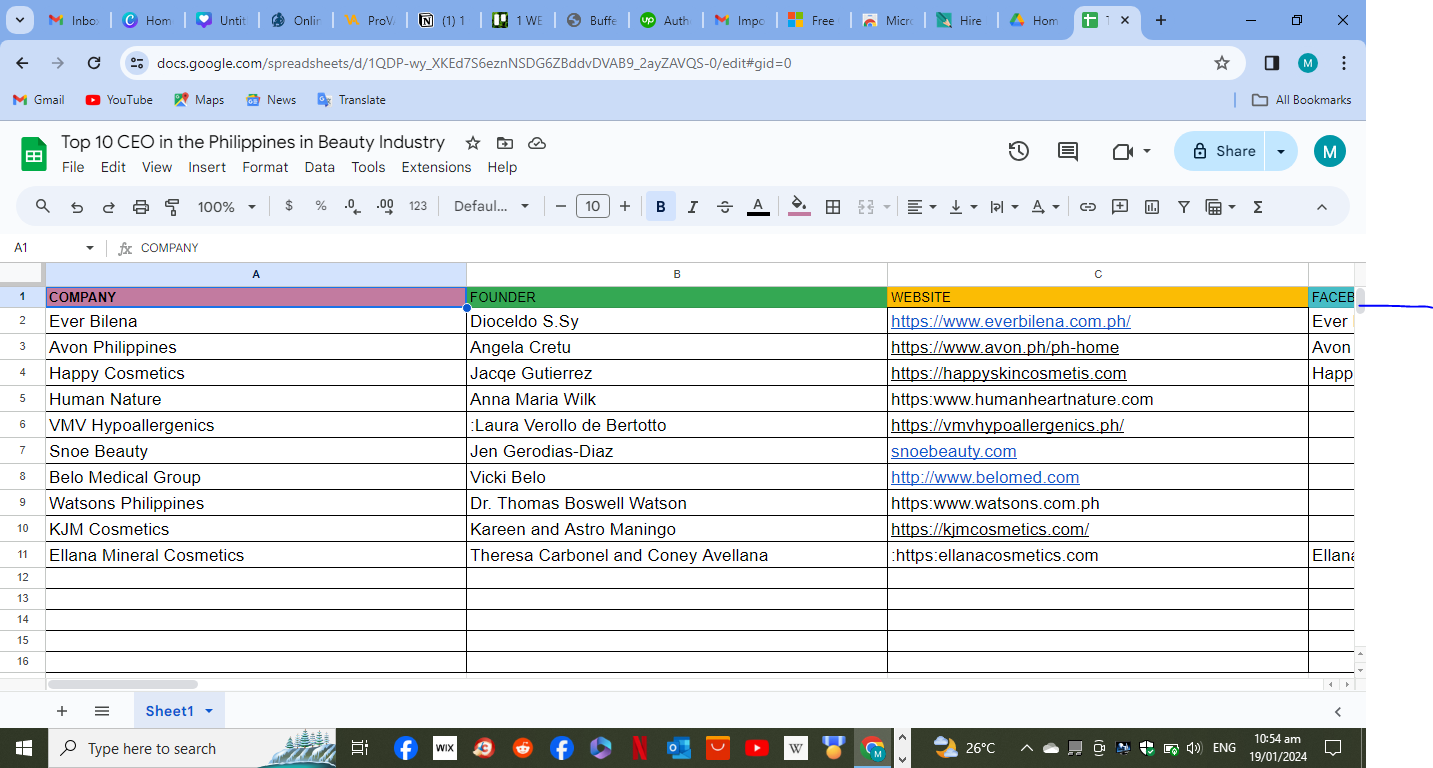Format as currency with dollar icon
Viewport: 1433px width, 768px height.
coord(289,206)
